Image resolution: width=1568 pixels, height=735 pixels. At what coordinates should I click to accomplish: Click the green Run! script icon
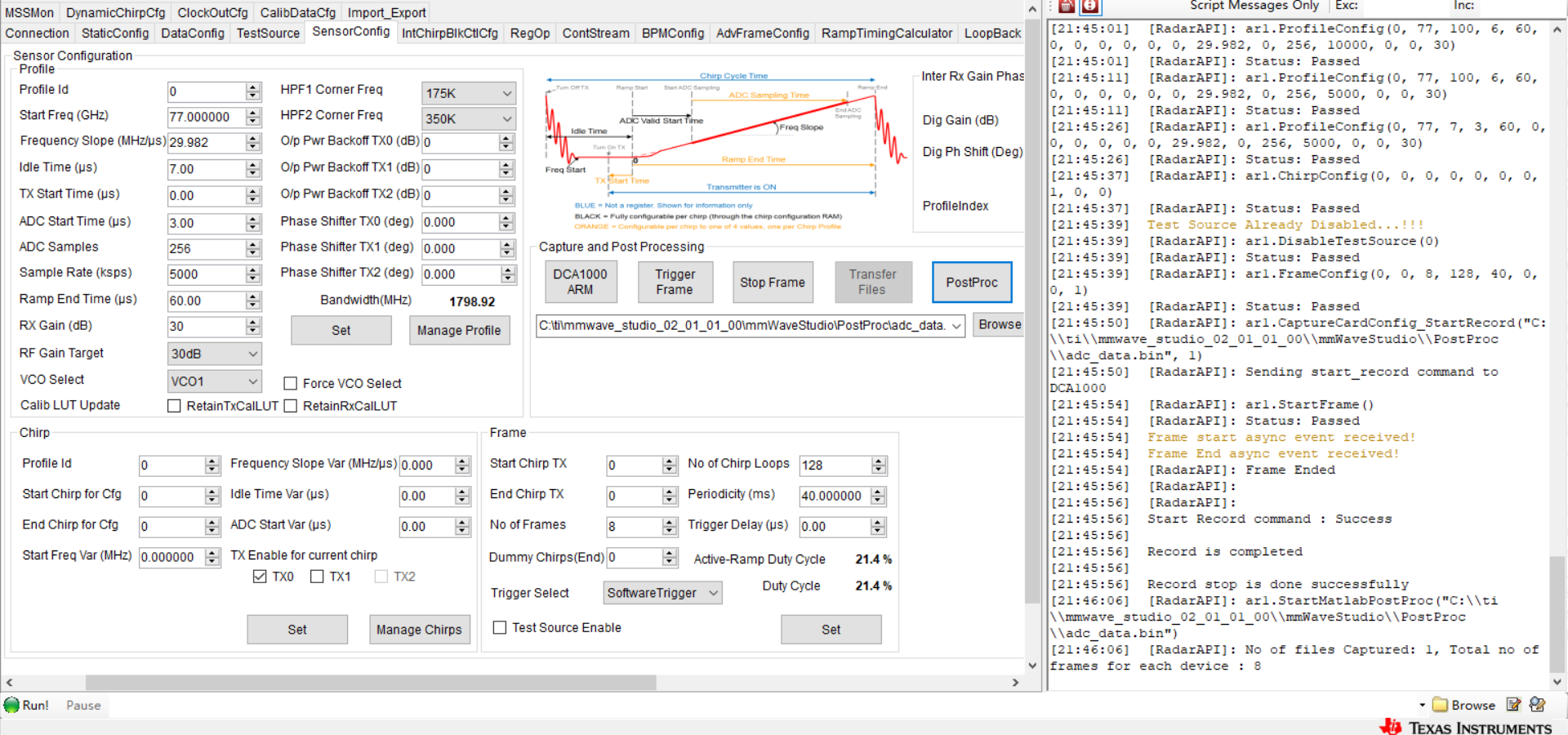coord(11,705)
